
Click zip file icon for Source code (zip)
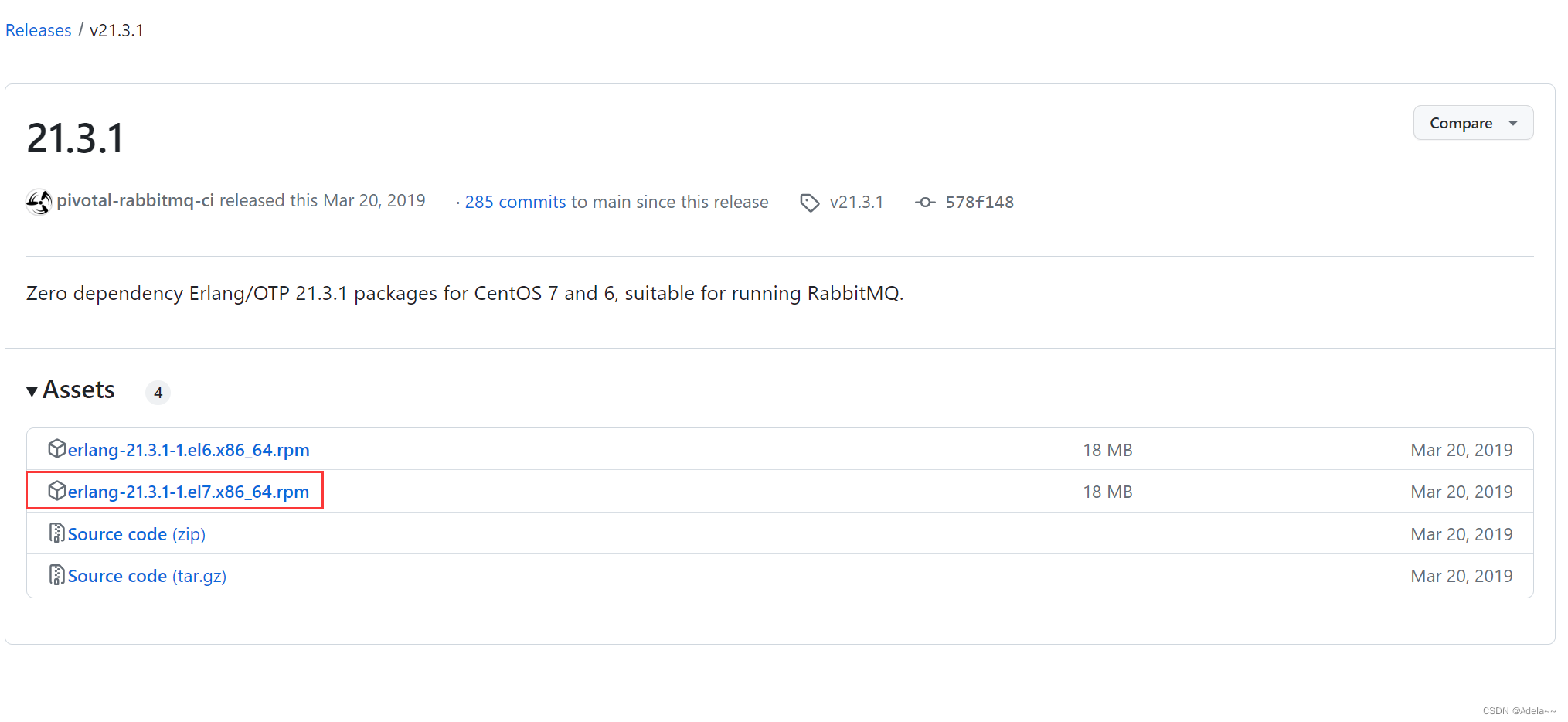tap(57, 533)
